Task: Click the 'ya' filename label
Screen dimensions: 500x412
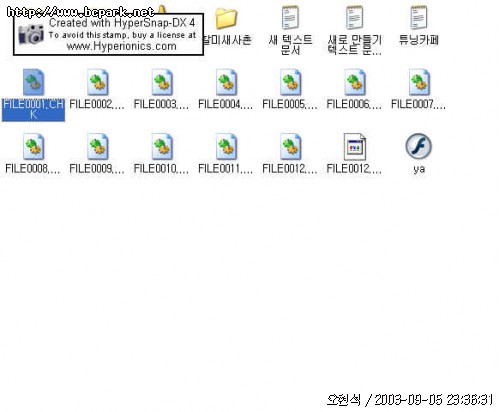Action: (x=419, y=169)
